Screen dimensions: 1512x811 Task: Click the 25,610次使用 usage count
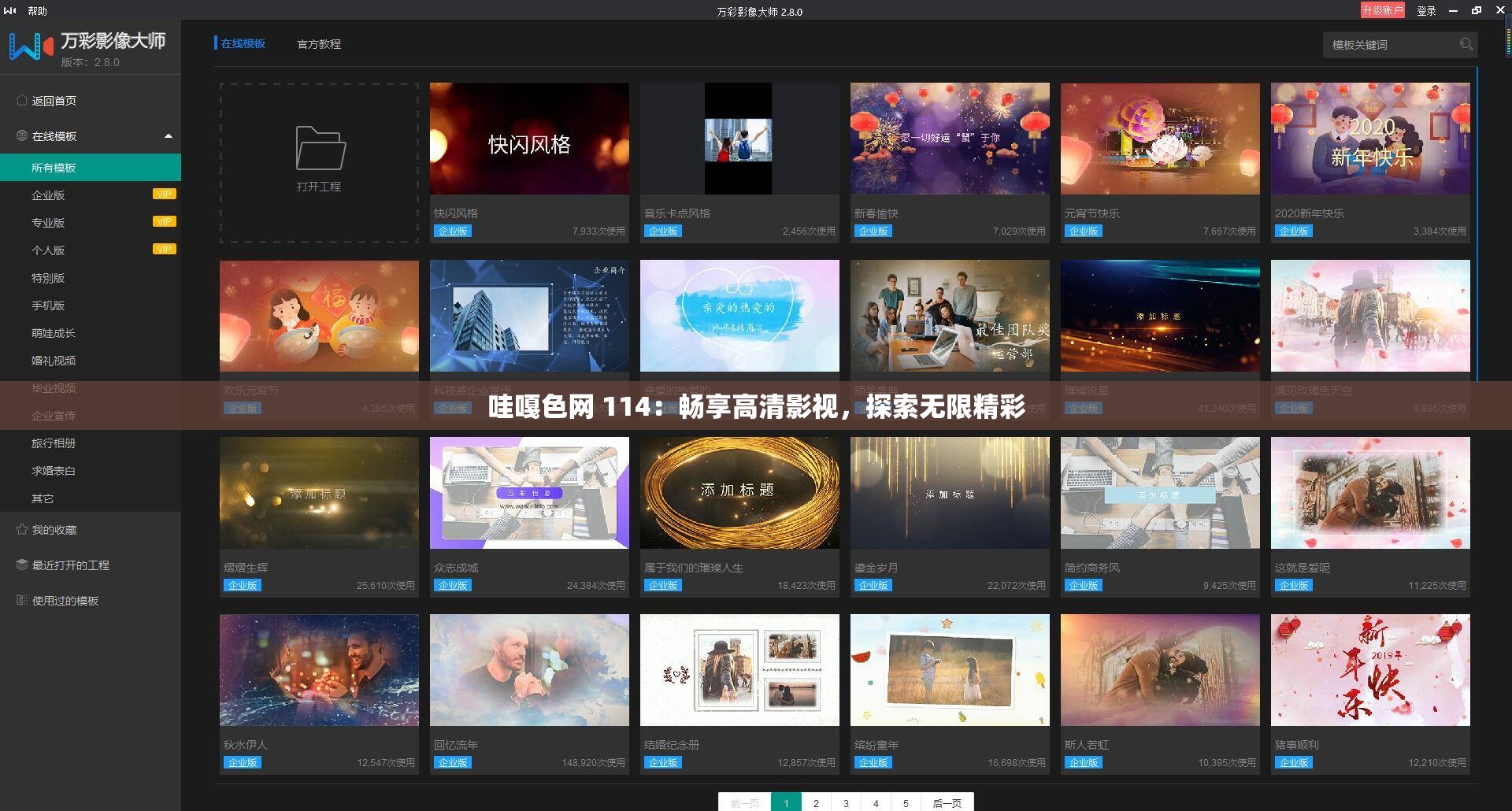point(385,585)
